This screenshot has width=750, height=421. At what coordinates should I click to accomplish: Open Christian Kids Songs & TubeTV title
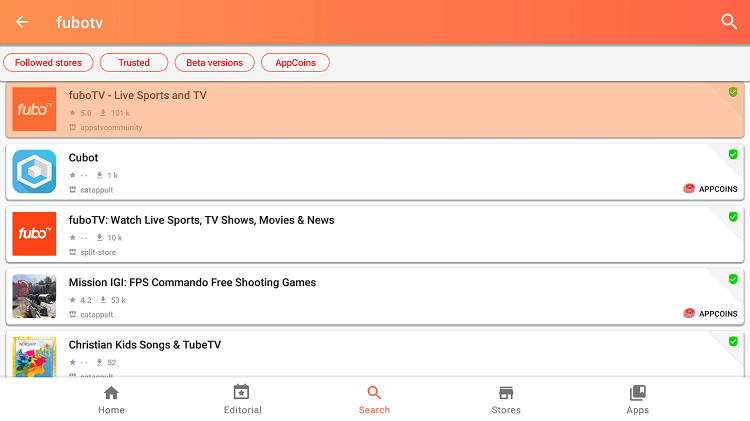(x=145, y=344)
